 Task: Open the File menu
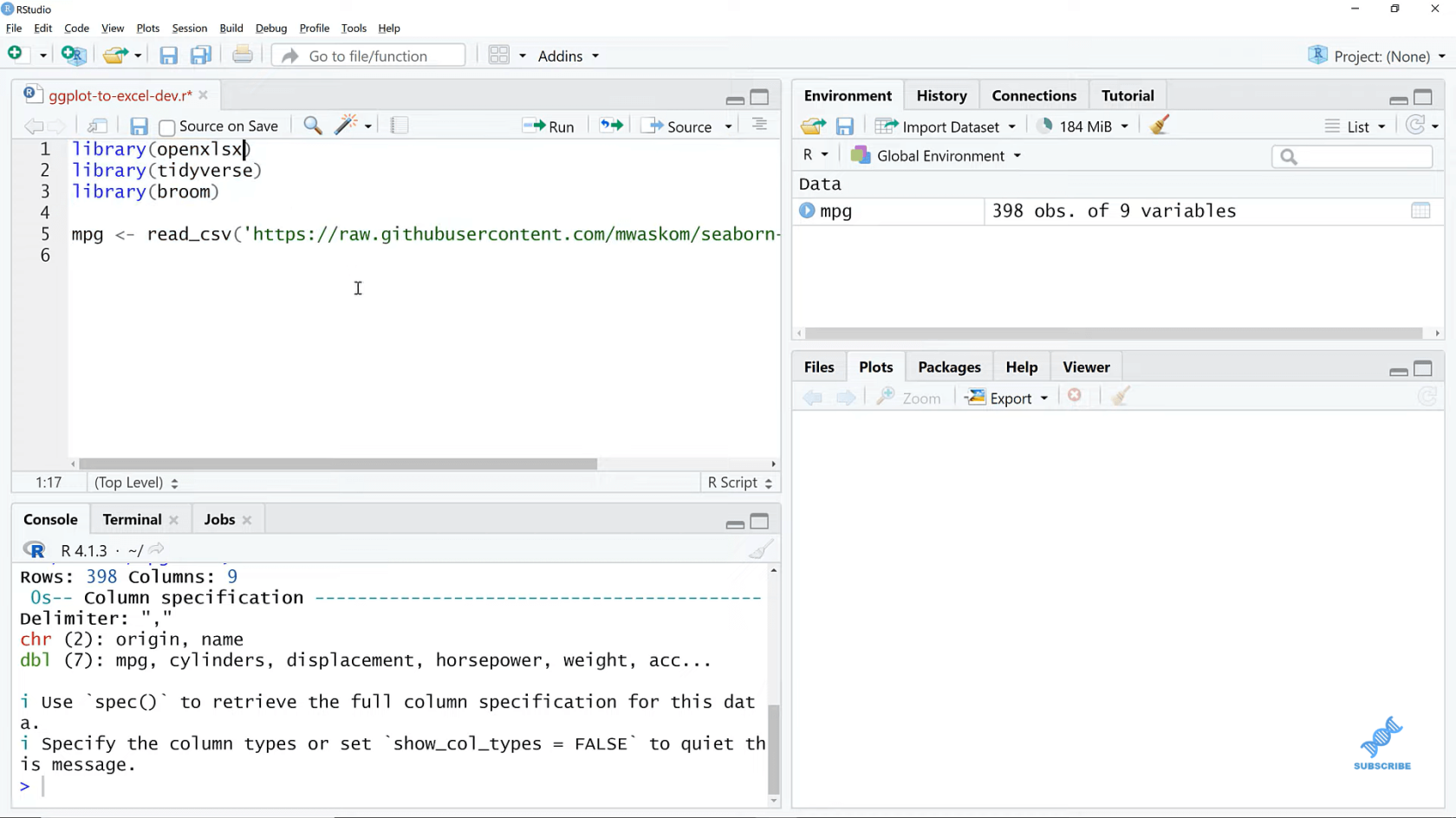click(14, 28)
